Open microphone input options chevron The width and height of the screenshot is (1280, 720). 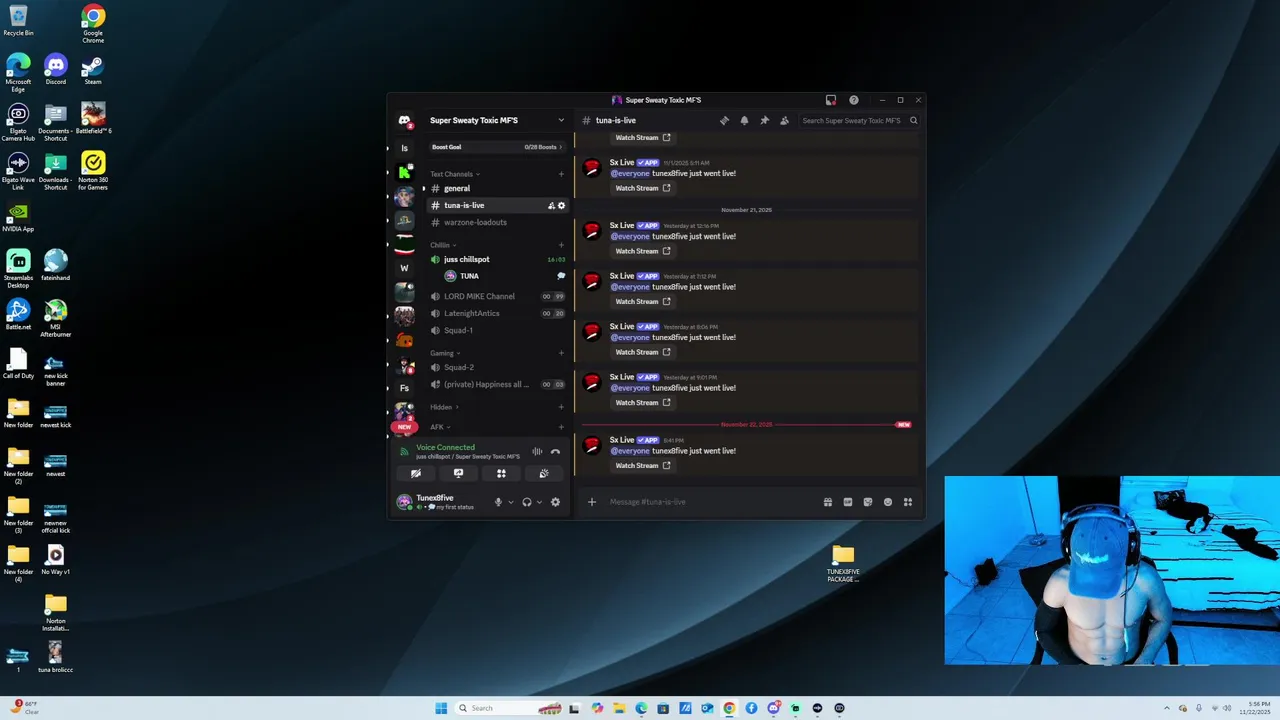click(x=511, y=502)
